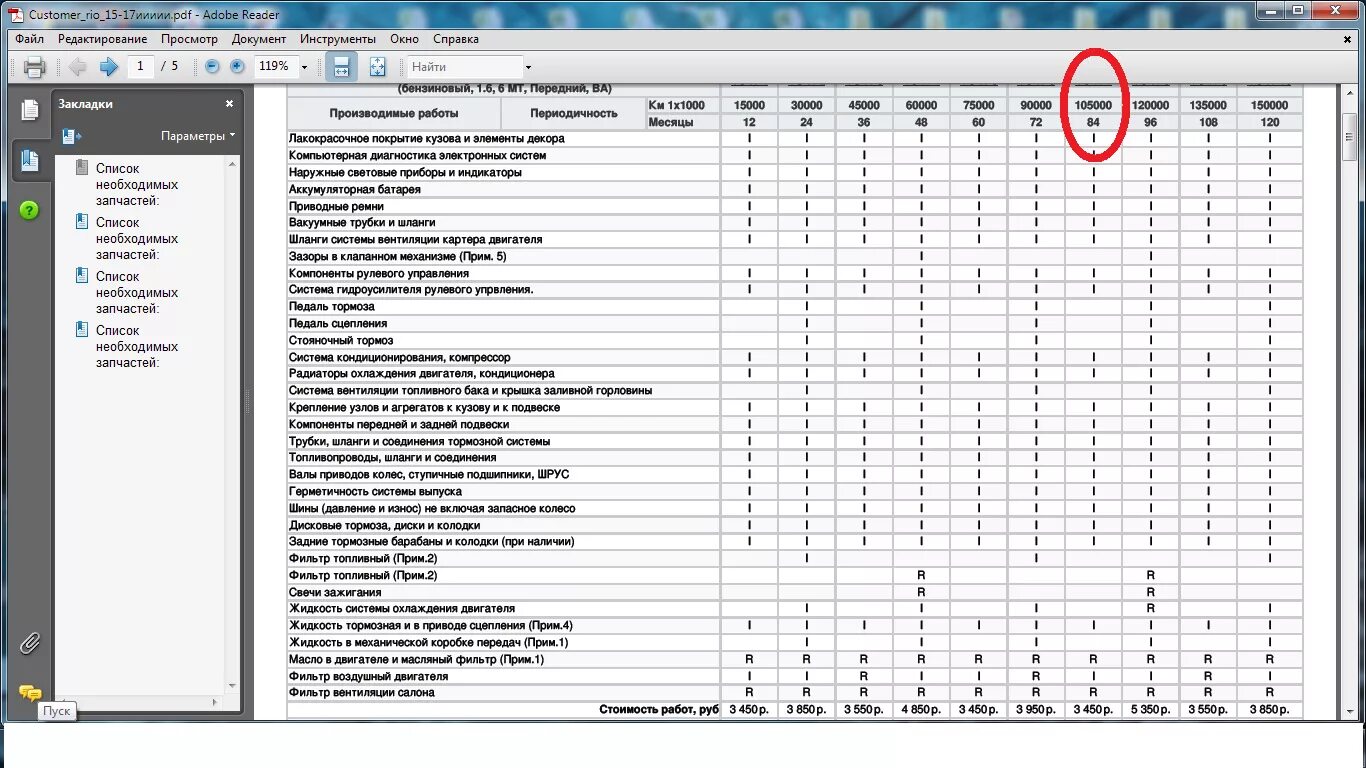The image size is (1366, 768).
Task: Click the Приводные ремни row label
Action: [336, 206]
